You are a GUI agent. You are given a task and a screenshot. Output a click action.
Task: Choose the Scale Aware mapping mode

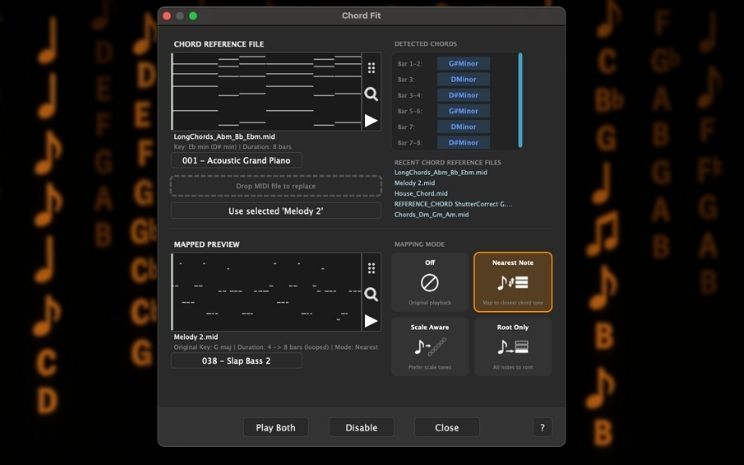(x=430, y=346)
